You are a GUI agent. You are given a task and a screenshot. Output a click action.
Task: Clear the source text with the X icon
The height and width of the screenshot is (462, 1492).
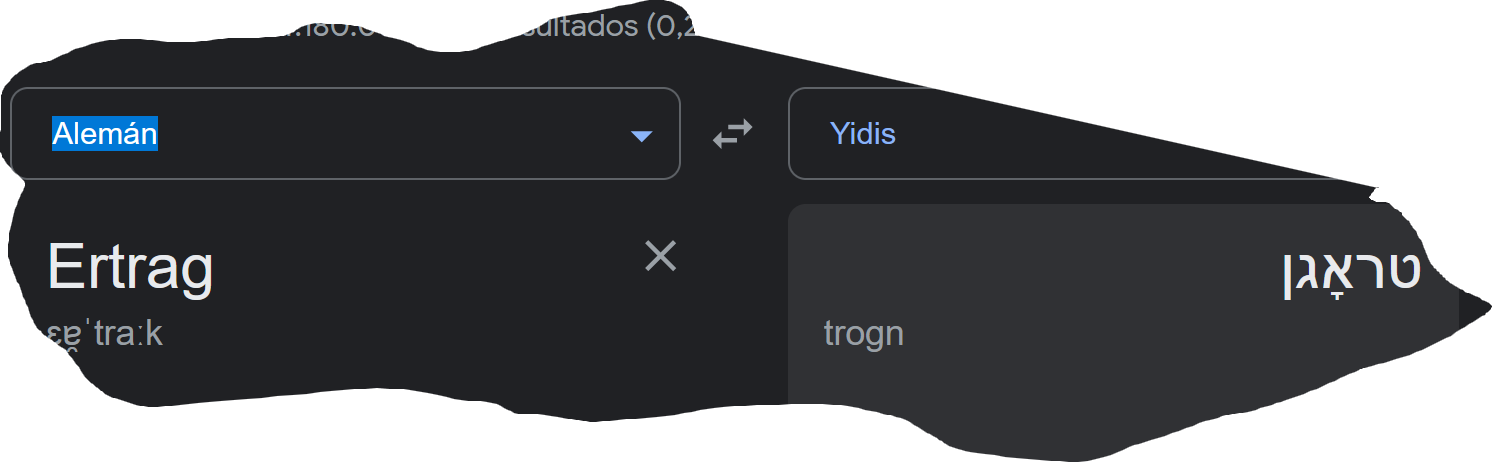pos(660,257)
